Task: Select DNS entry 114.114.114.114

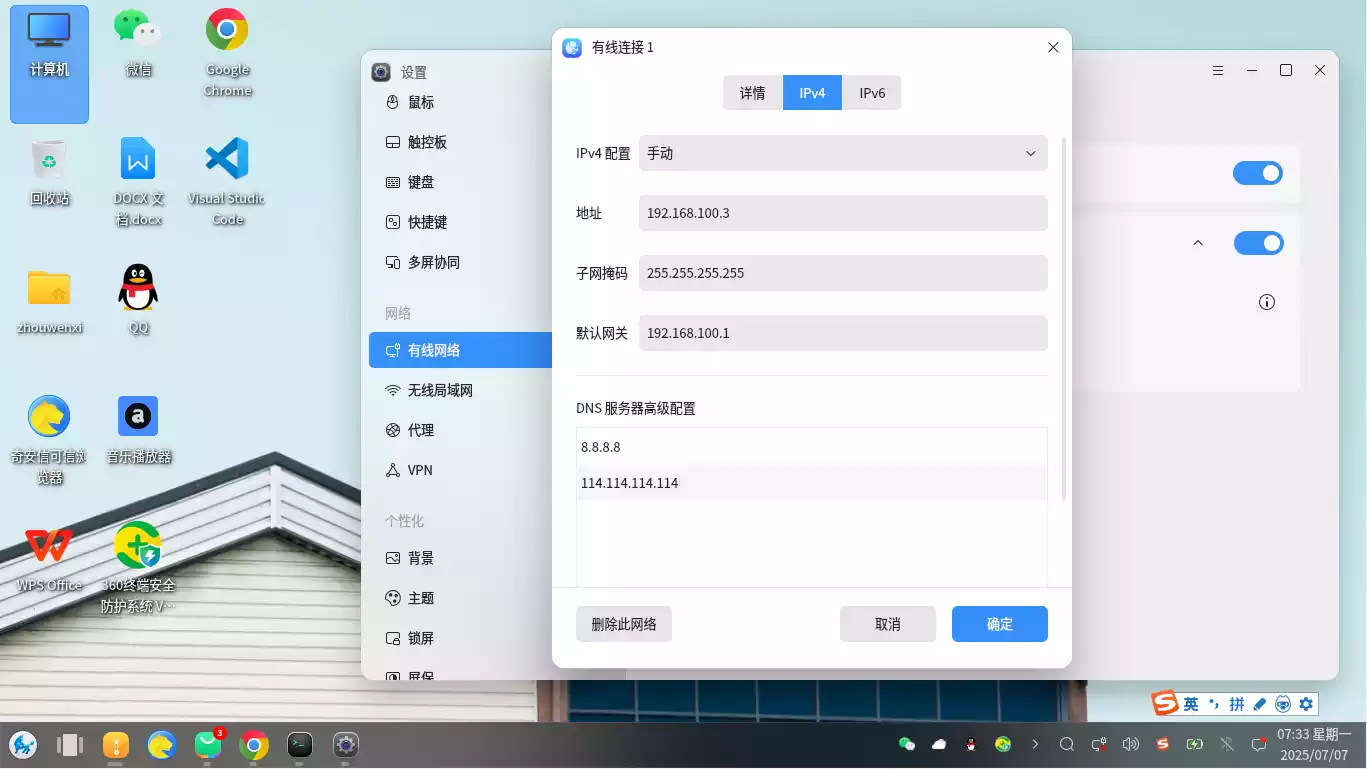Action: pos(812,483)
